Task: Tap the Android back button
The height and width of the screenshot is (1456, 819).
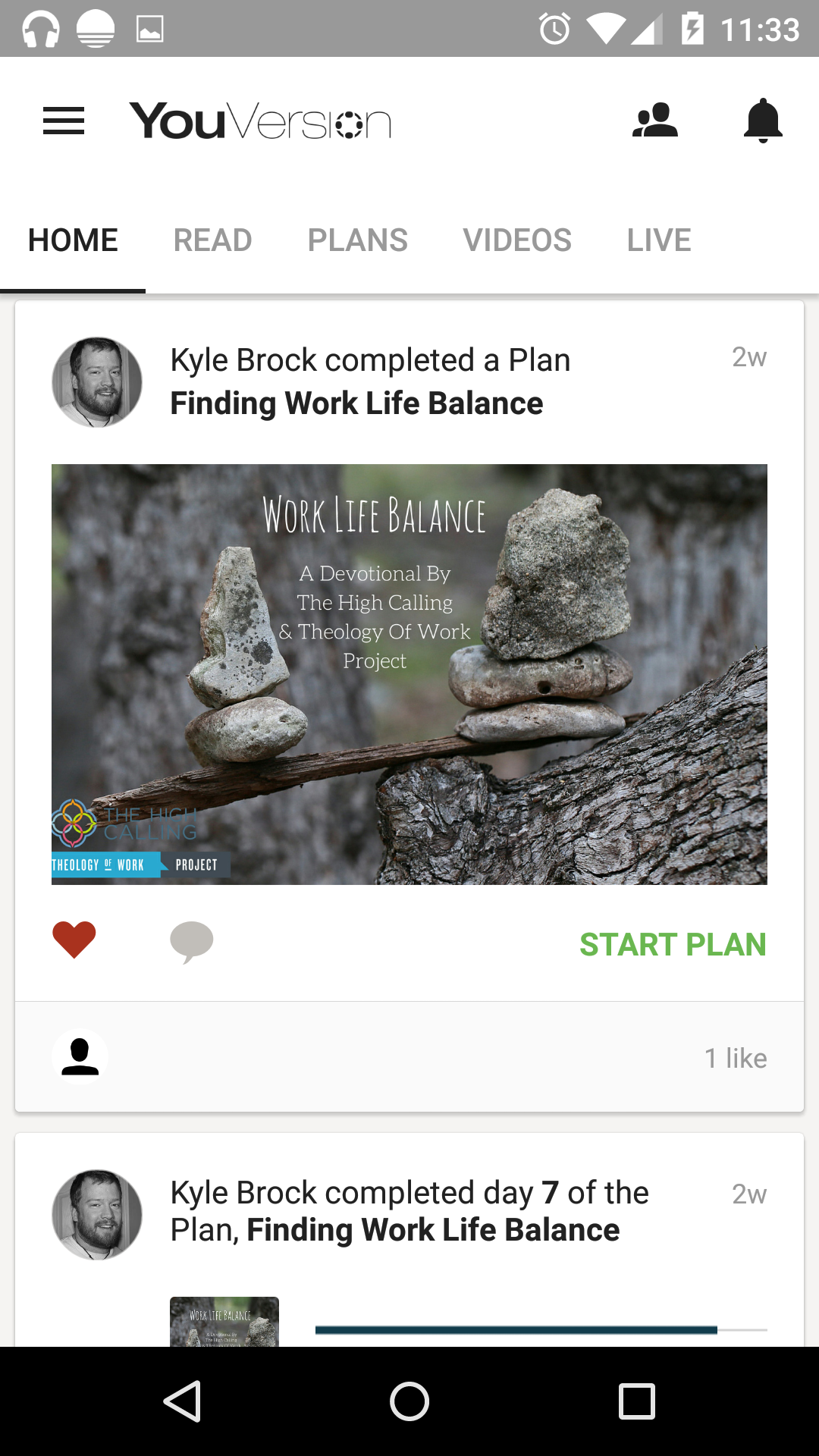Action: (x=182, y=1401)
